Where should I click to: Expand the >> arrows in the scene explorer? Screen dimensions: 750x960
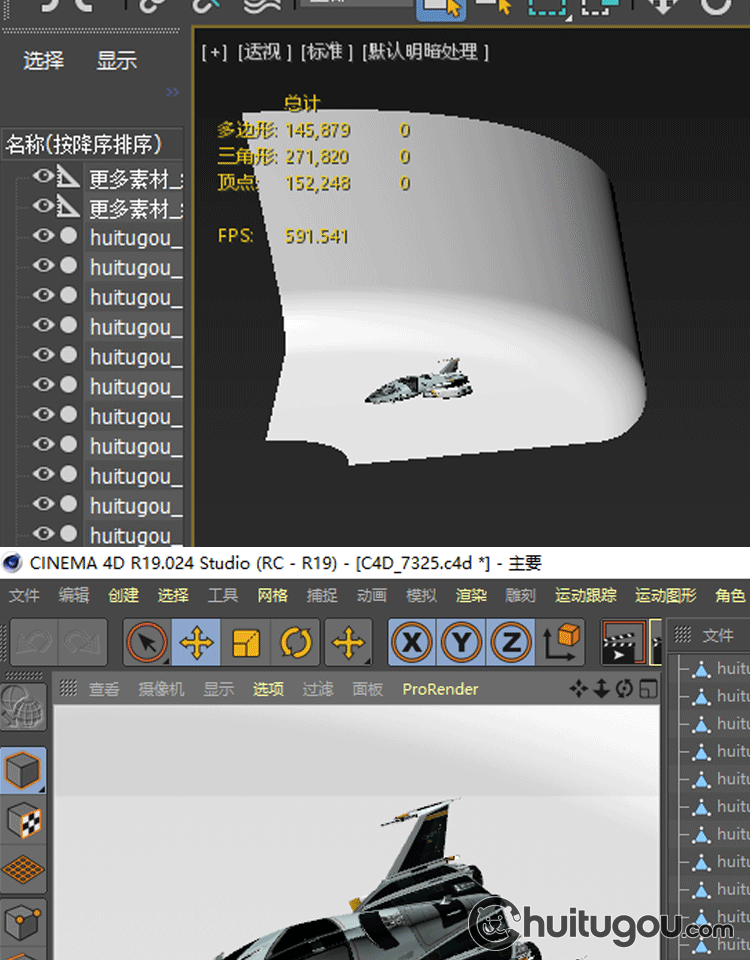click(173, 92)
